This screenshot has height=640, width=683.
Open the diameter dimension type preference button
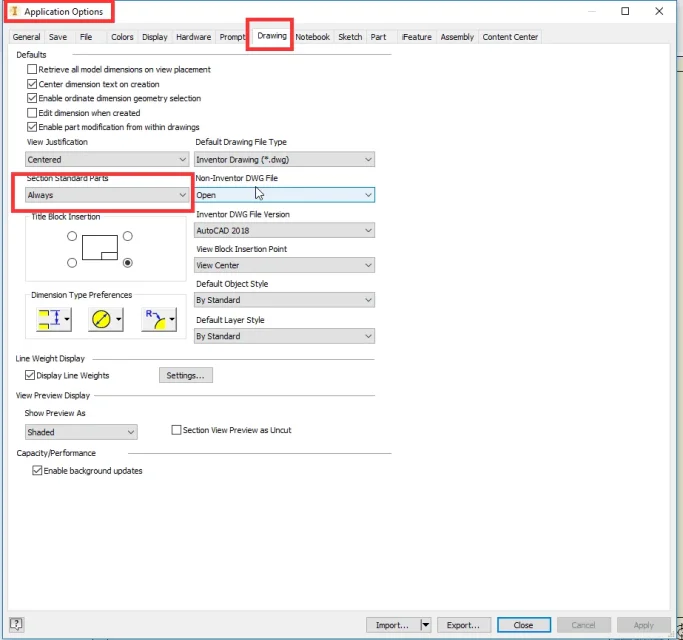[x=106, y=319]
